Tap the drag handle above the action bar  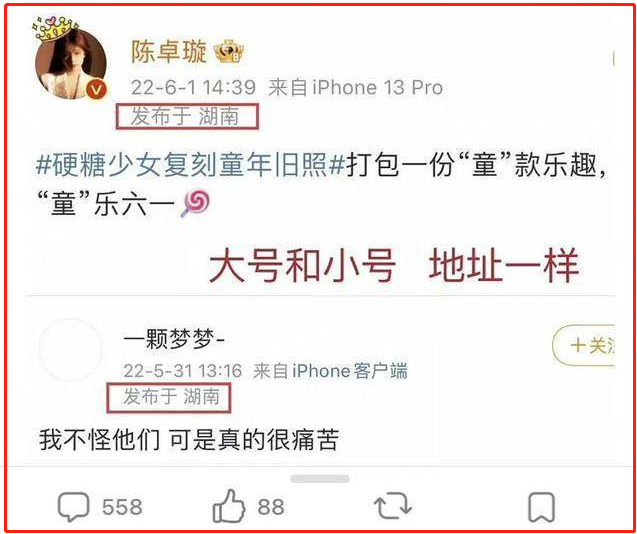320,479
